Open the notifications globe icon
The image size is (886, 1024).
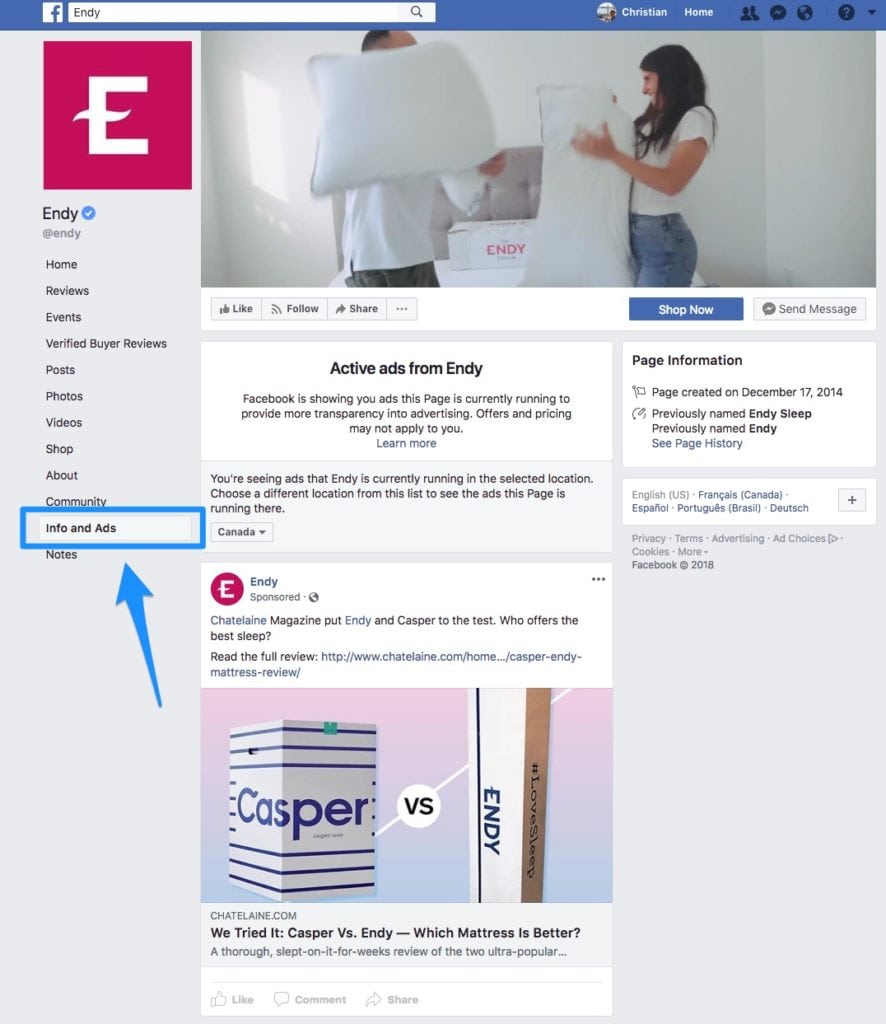[805, 12]
